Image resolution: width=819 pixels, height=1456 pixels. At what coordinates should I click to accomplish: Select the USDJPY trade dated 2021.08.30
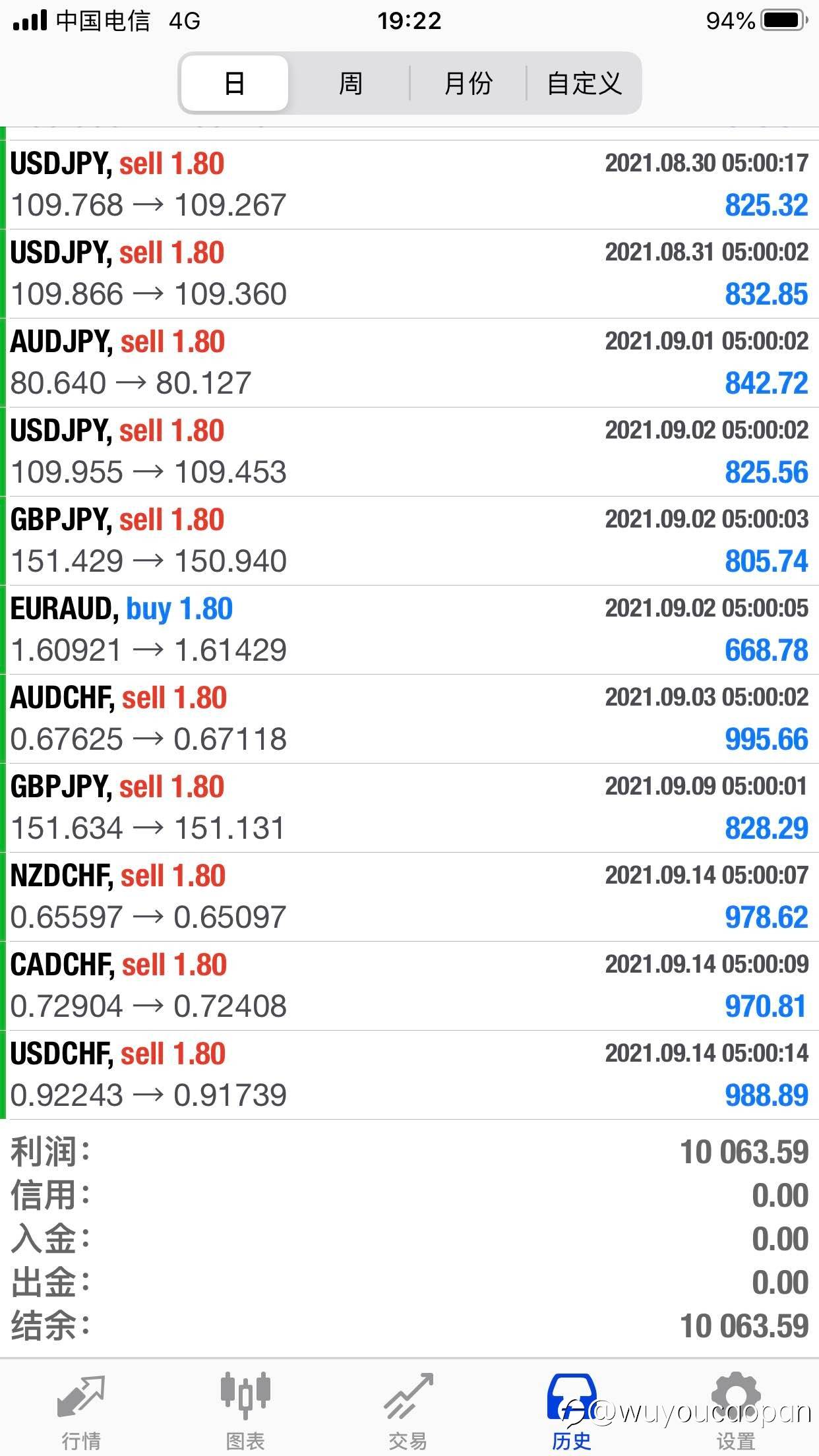(x=409, y=185)
